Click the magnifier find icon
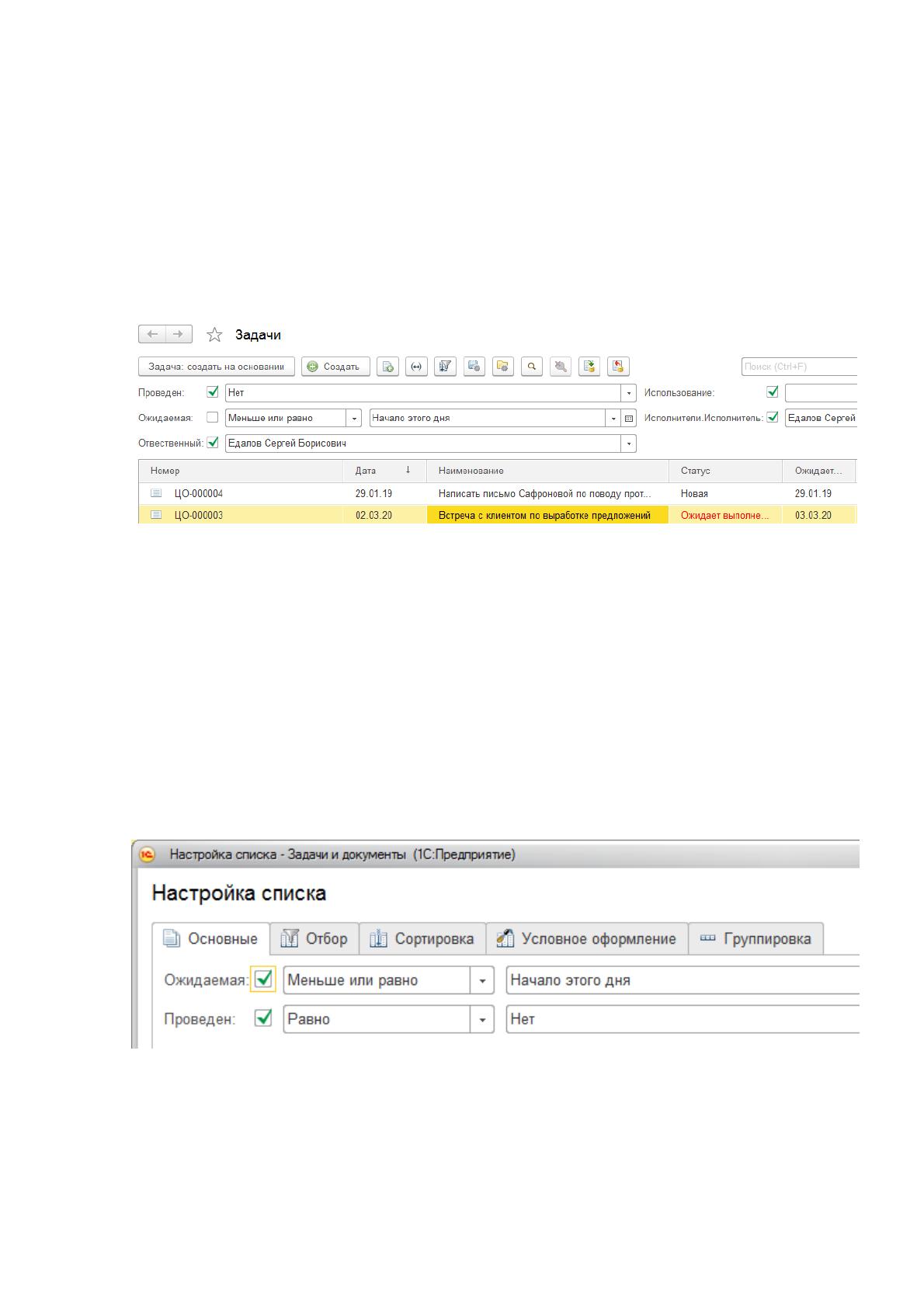Image resolution: width=924 pixels, height=1308 pixels. click(x=532, y=367)
